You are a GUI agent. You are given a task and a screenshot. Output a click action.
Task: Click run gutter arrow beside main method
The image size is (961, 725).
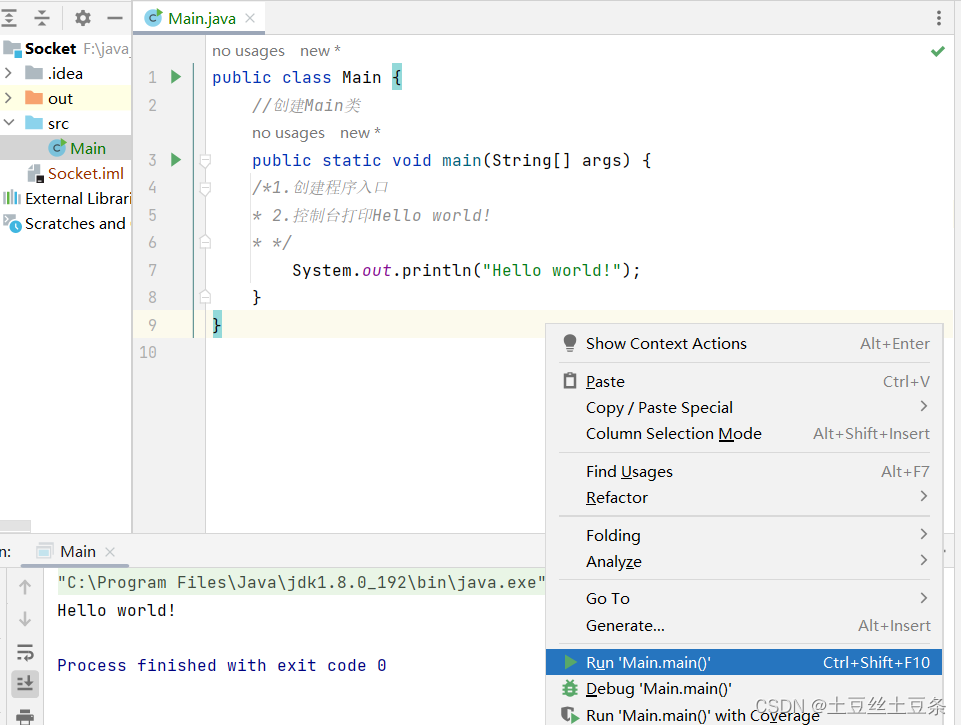176,160
